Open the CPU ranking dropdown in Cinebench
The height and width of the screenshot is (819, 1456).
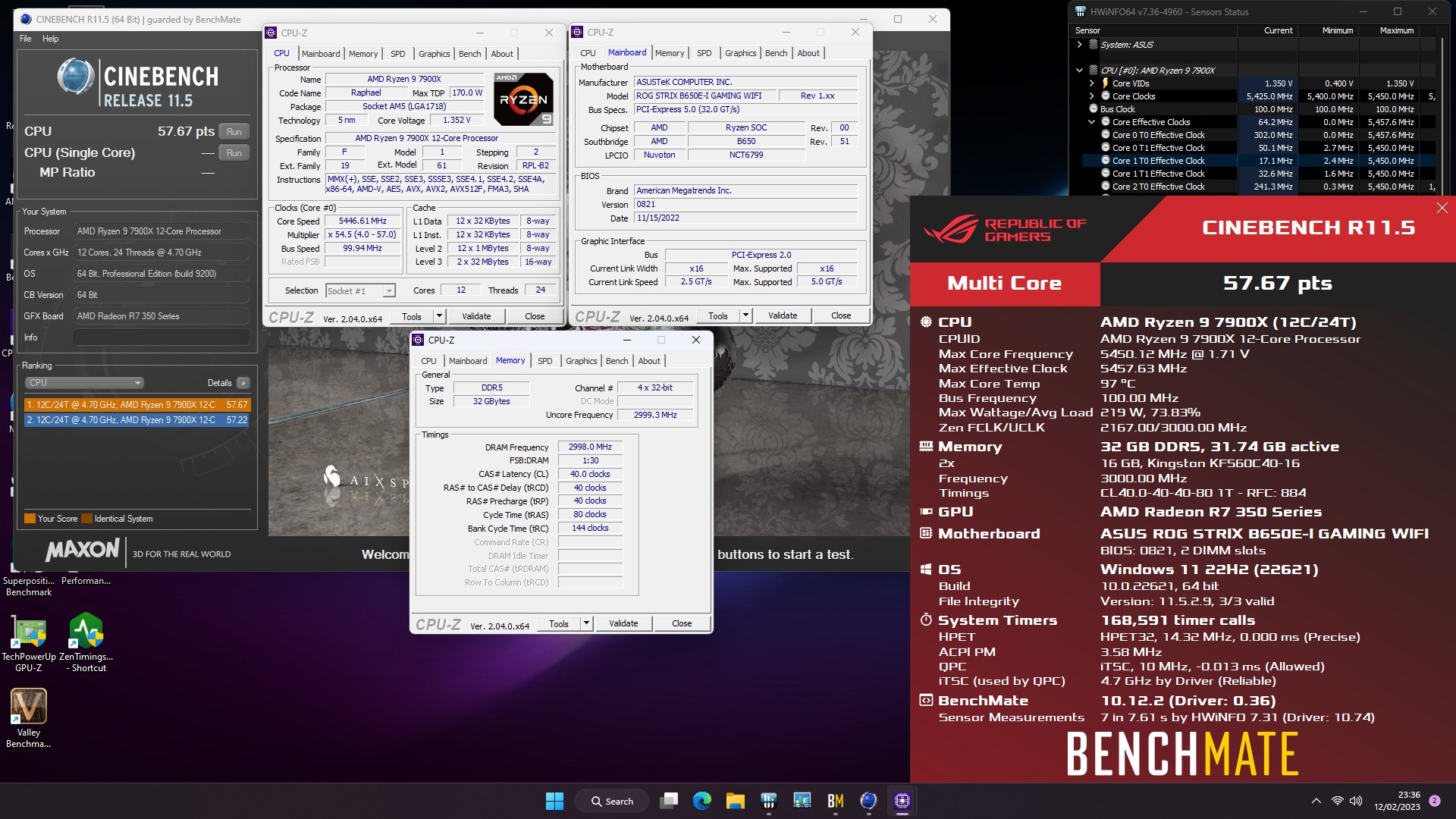click(84, 383)
